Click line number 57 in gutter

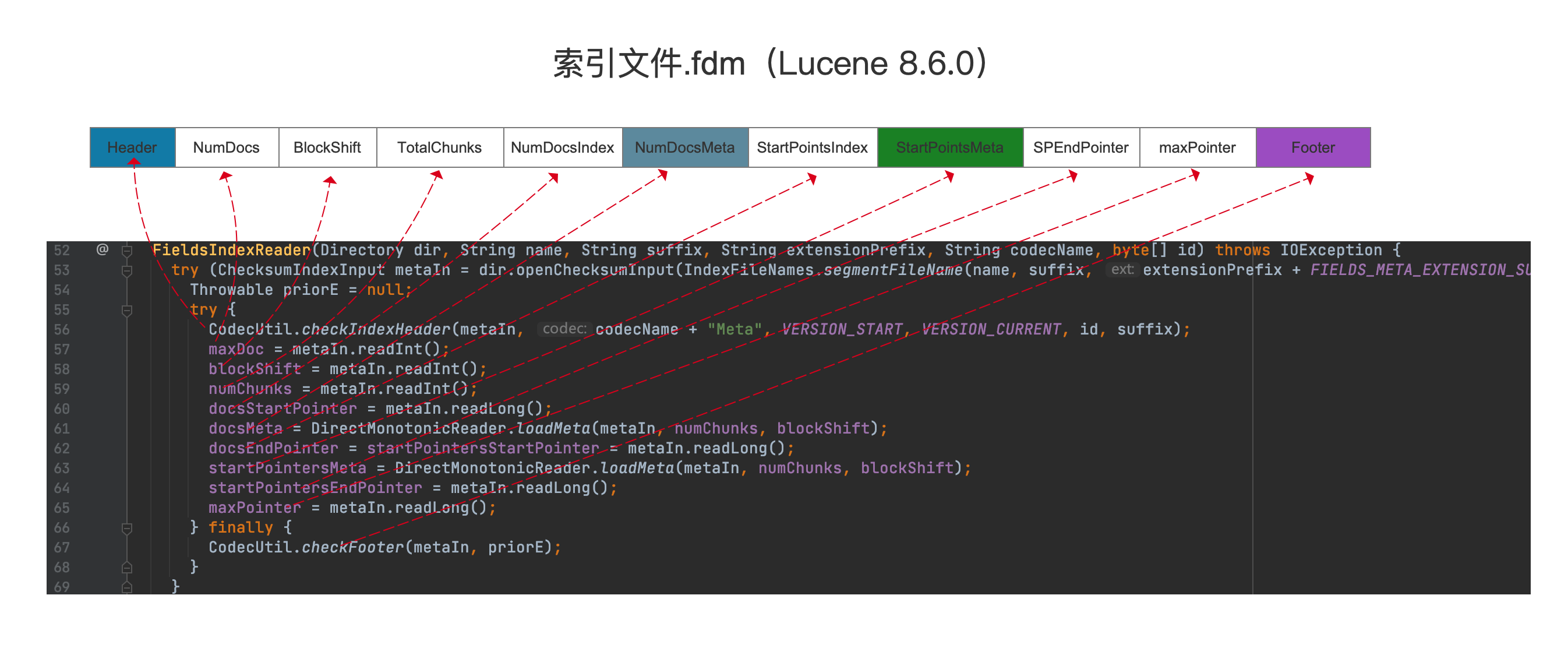(62, 350)
